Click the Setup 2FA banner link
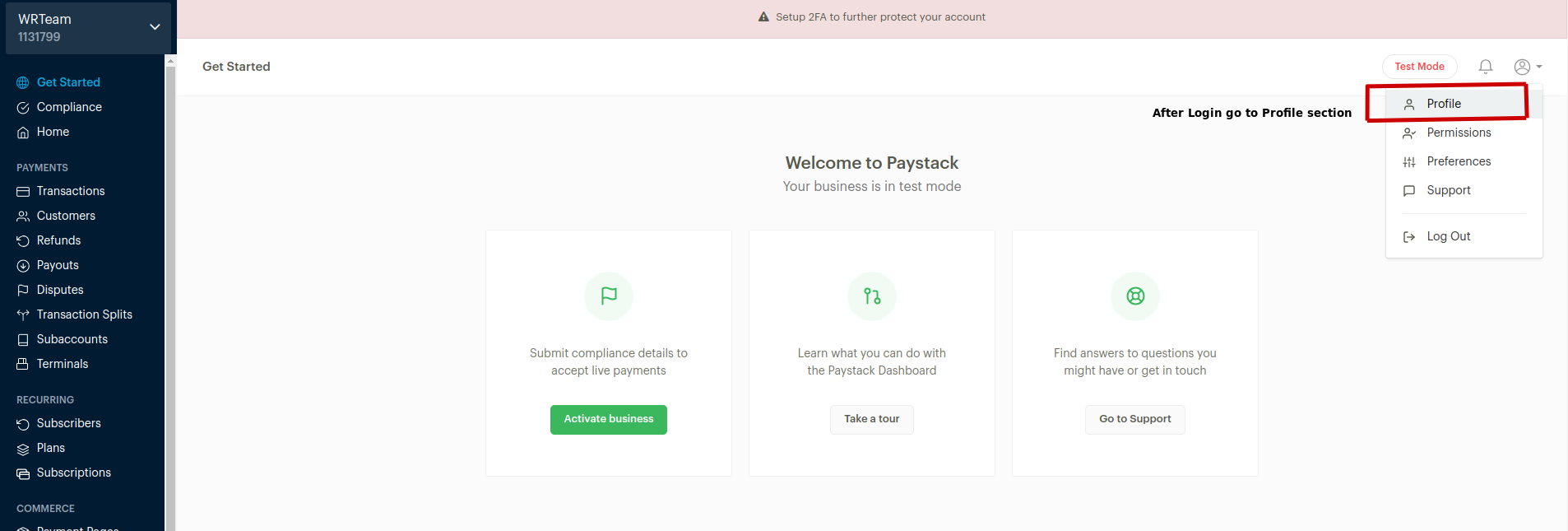Viewport: 1568px width, 531px height. pos(880,17)
